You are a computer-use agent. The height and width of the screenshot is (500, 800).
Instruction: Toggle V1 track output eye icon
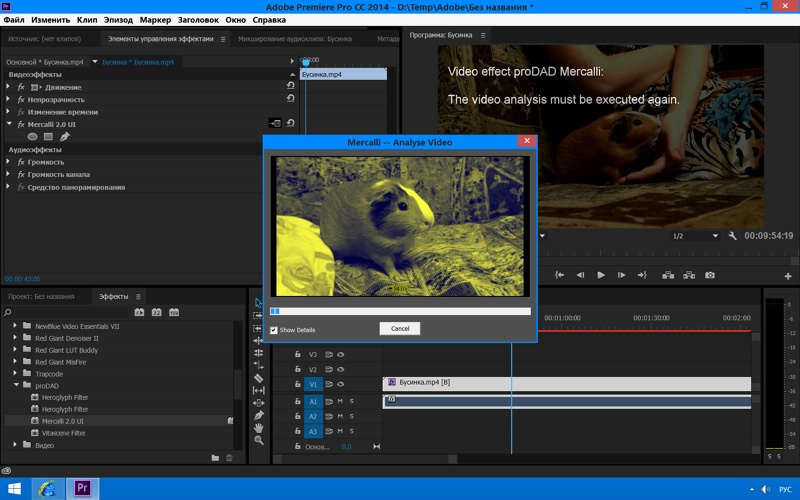(x=341, y=384)
